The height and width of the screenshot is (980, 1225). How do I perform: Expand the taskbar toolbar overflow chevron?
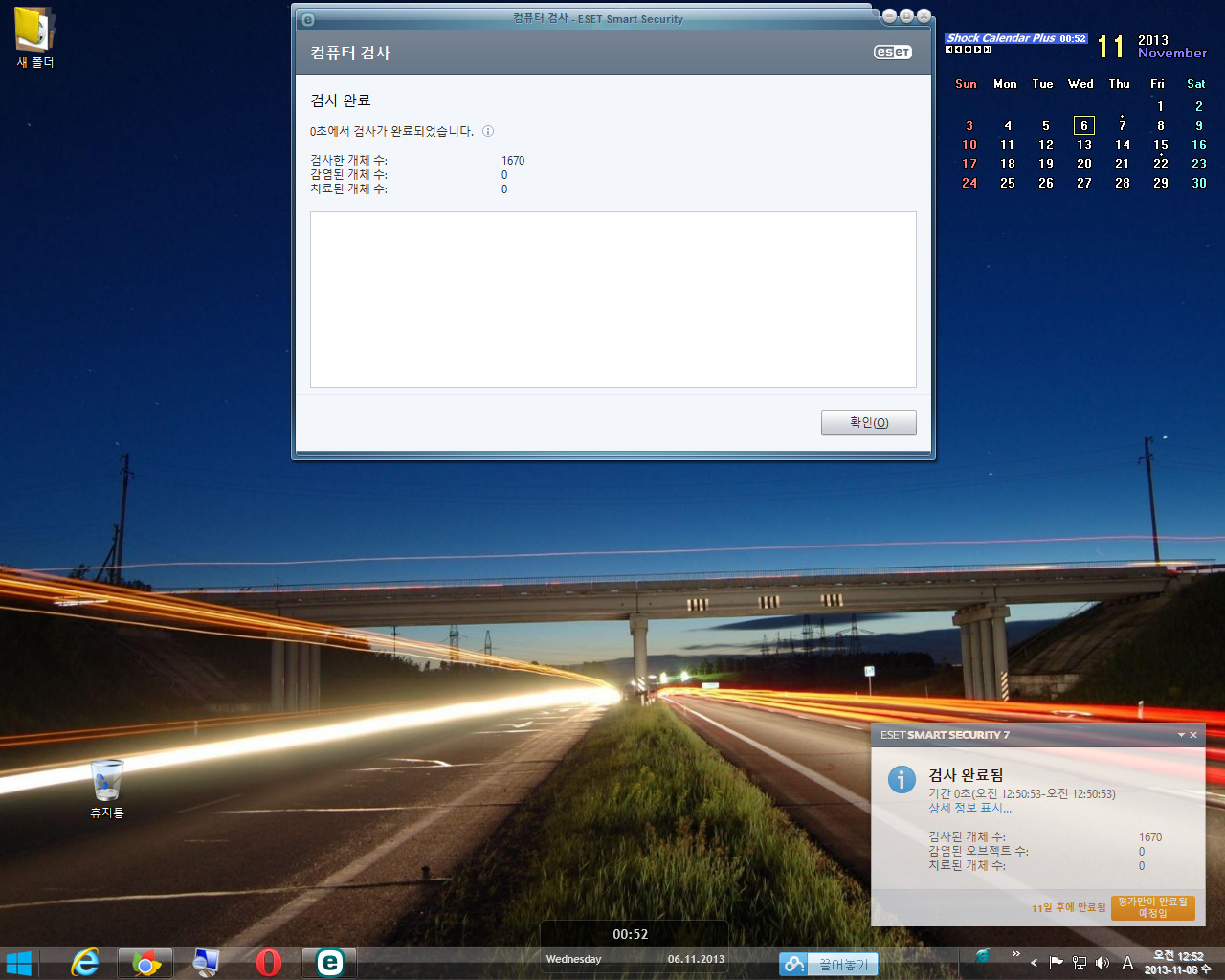[x=1015, y=954]
